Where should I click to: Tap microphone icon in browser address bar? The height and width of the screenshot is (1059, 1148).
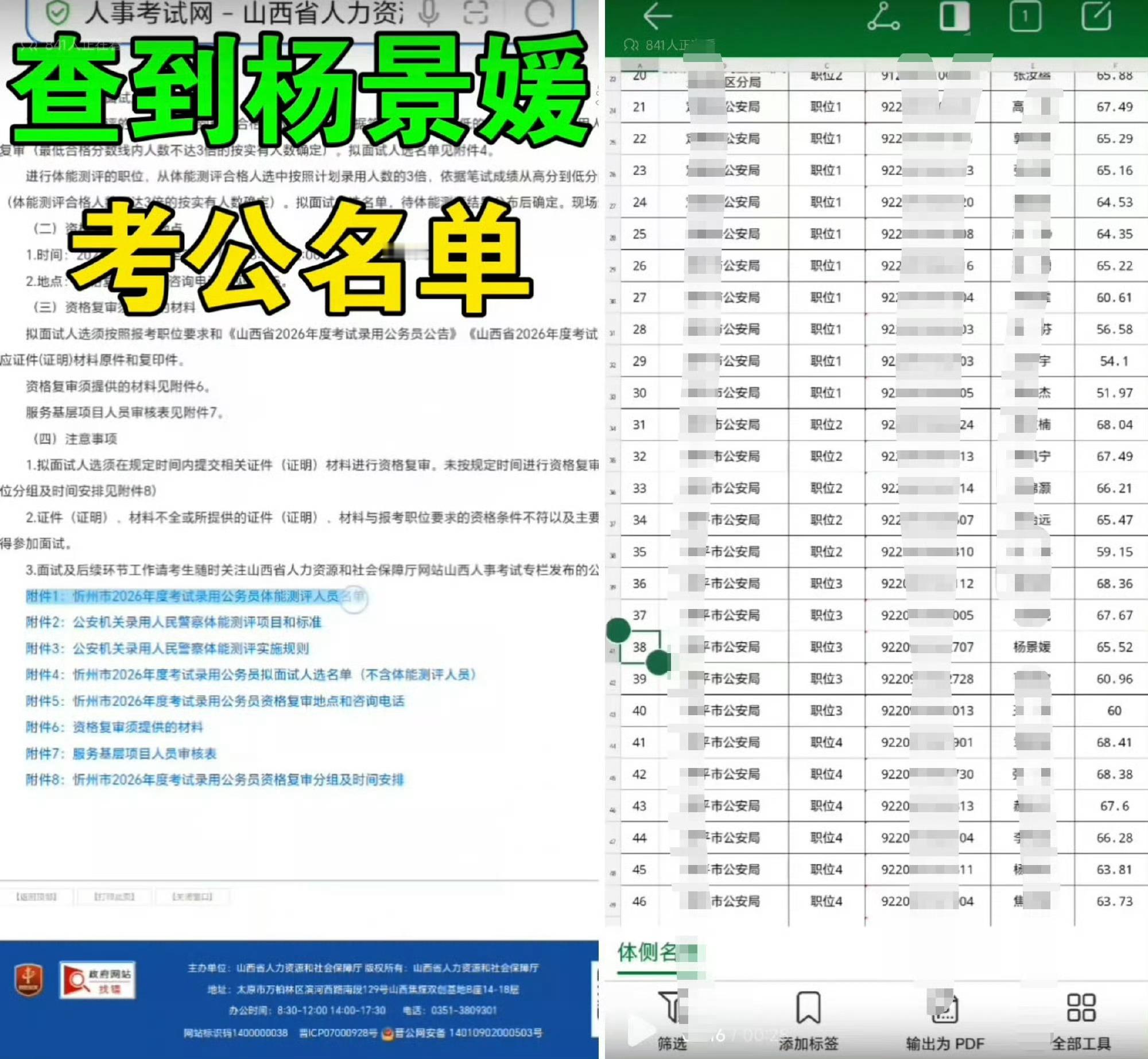(428, 13)
